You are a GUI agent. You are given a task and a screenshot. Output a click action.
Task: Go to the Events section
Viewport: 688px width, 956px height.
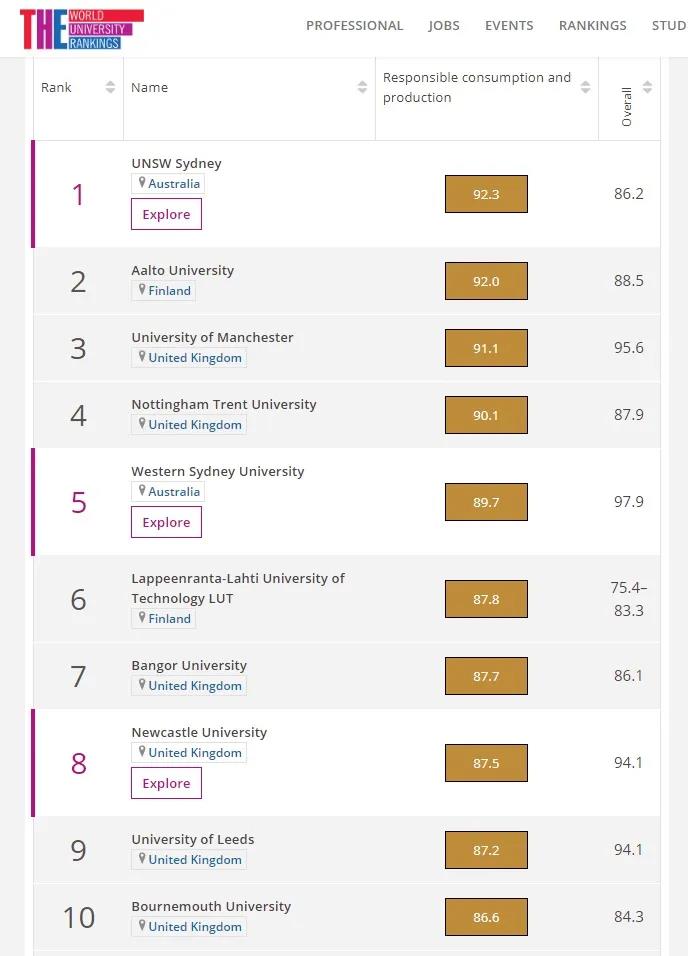pyautogui.click(x=509, y=26)
